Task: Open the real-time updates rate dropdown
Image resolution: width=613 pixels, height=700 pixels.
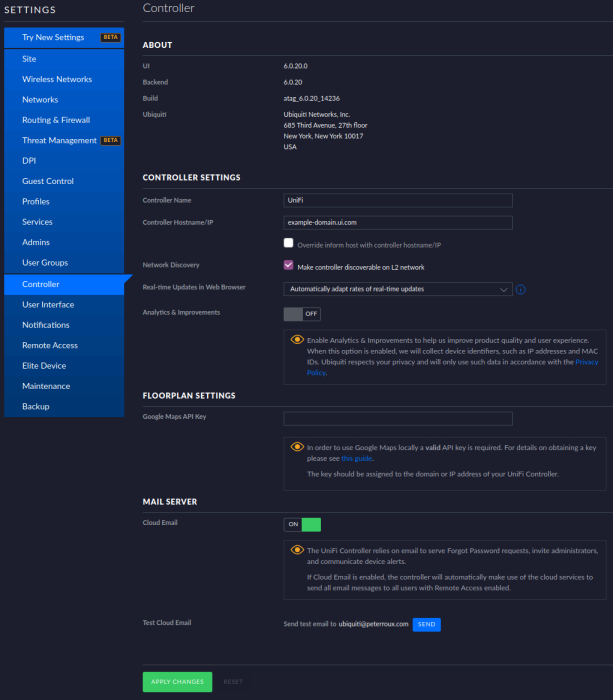Action: tap(397, 289)
